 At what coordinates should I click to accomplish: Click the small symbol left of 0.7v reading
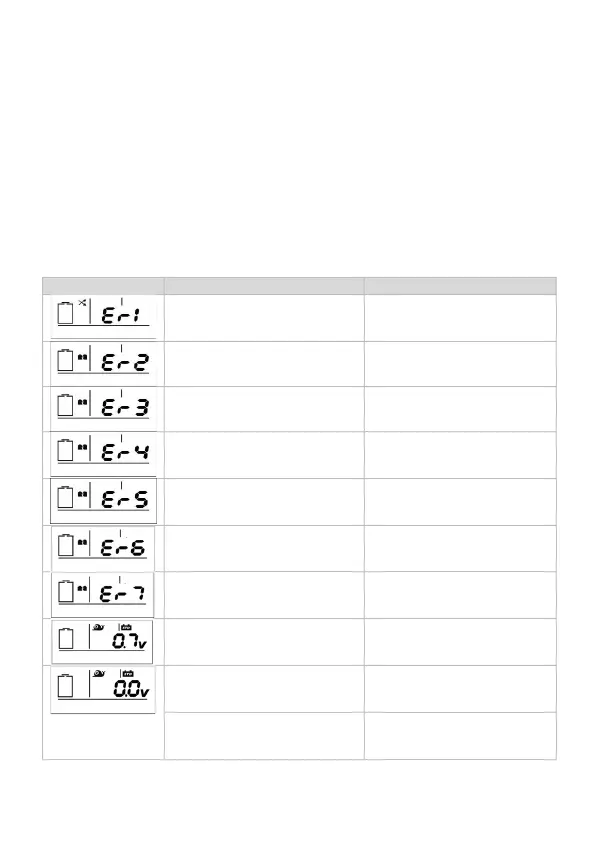click(98, 628)
